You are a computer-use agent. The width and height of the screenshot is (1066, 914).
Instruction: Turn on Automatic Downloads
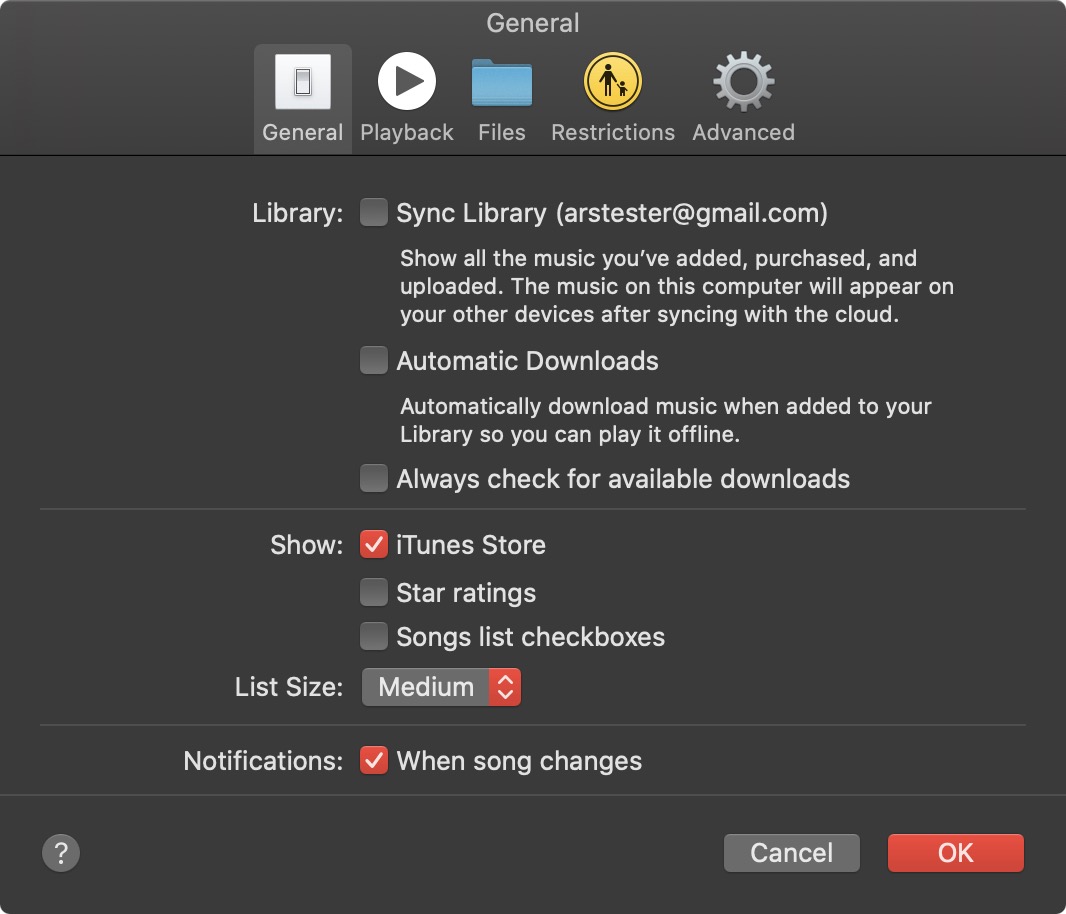(374, 361)
